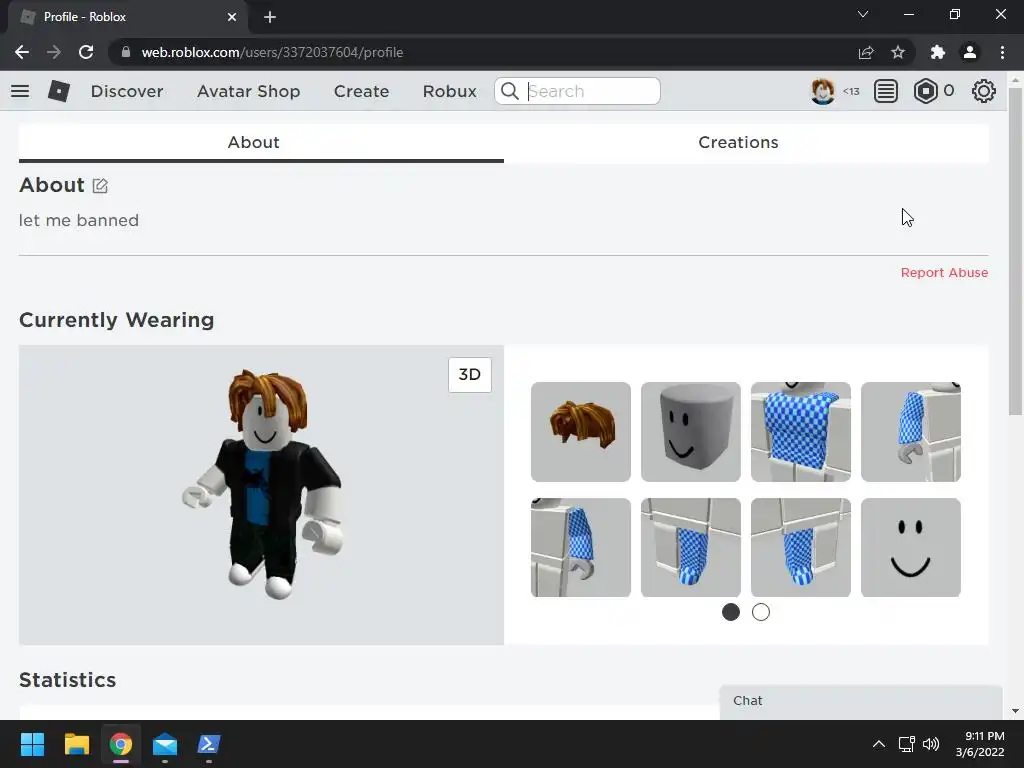This screenshot has width=1024, height=768.
Task: Expand the system tray hidden icons
Action: (x=879, y=744)
